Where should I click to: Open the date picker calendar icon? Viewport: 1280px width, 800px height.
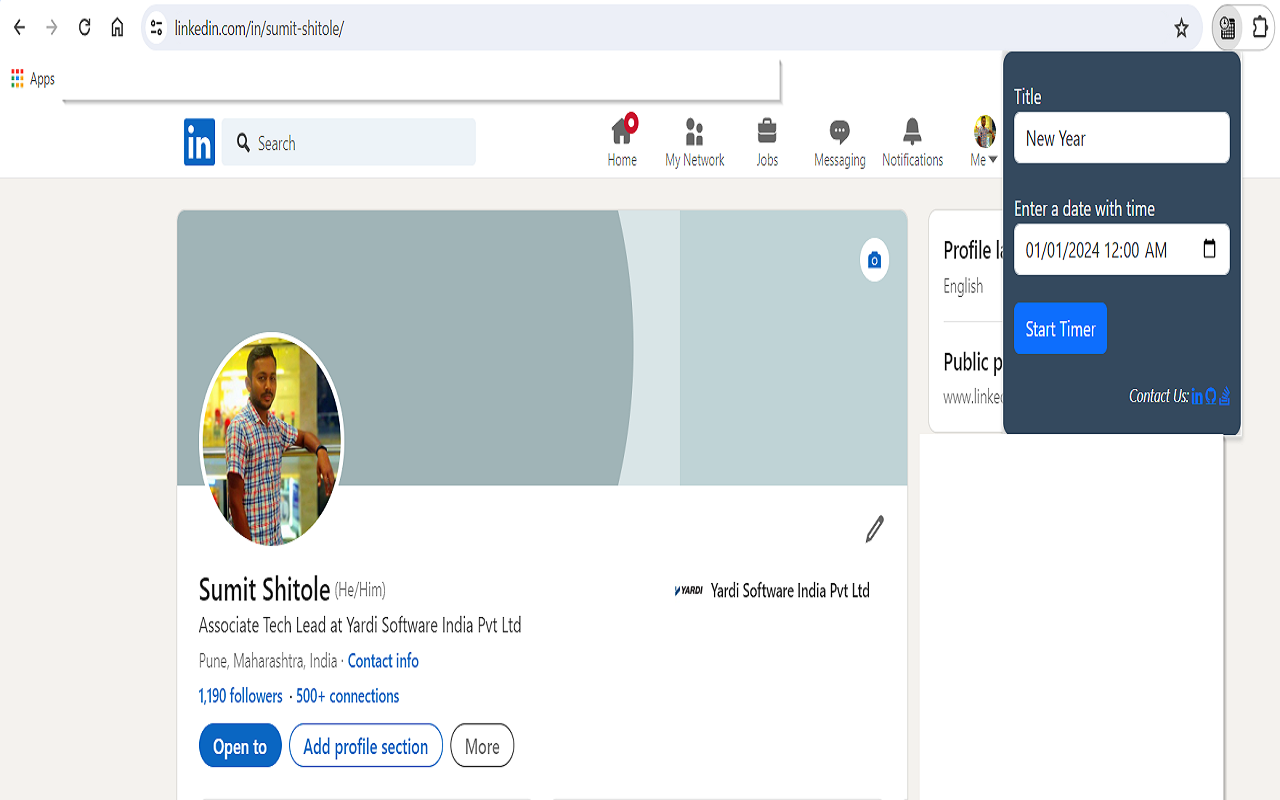(1209, 249)
